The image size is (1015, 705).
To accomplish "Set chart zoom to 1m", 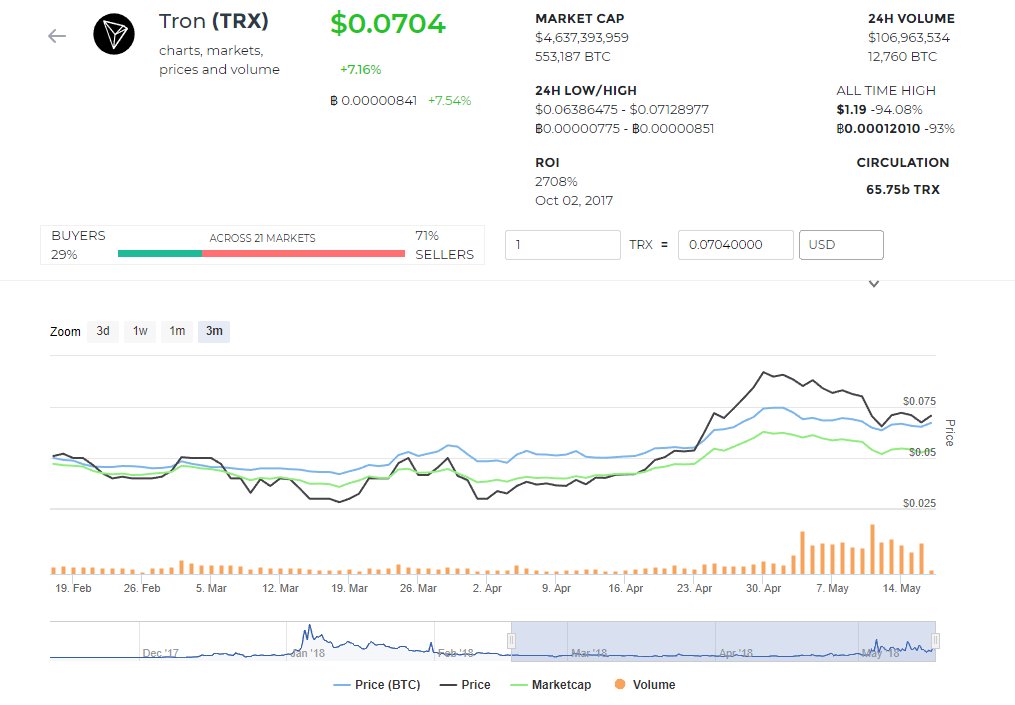I will [177, 331].
